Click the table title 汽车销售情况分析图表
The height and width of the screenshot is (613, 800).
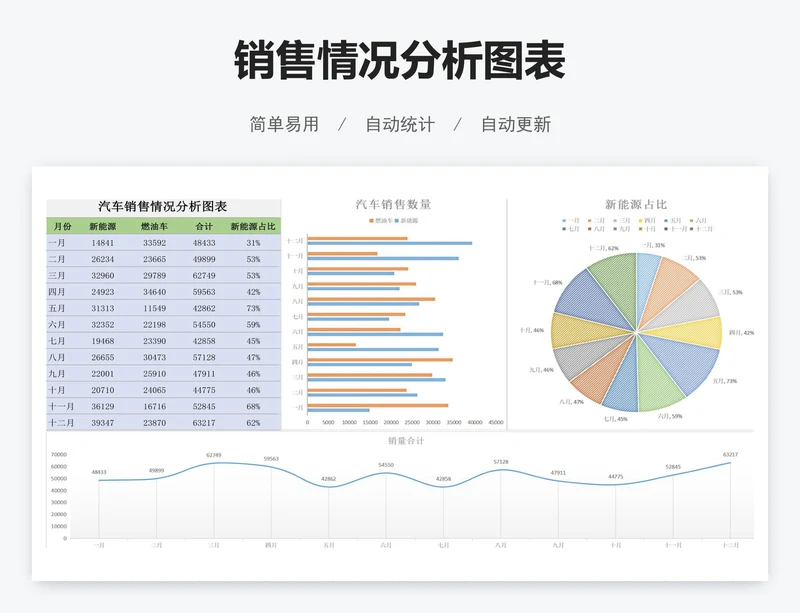coord(163,207)
